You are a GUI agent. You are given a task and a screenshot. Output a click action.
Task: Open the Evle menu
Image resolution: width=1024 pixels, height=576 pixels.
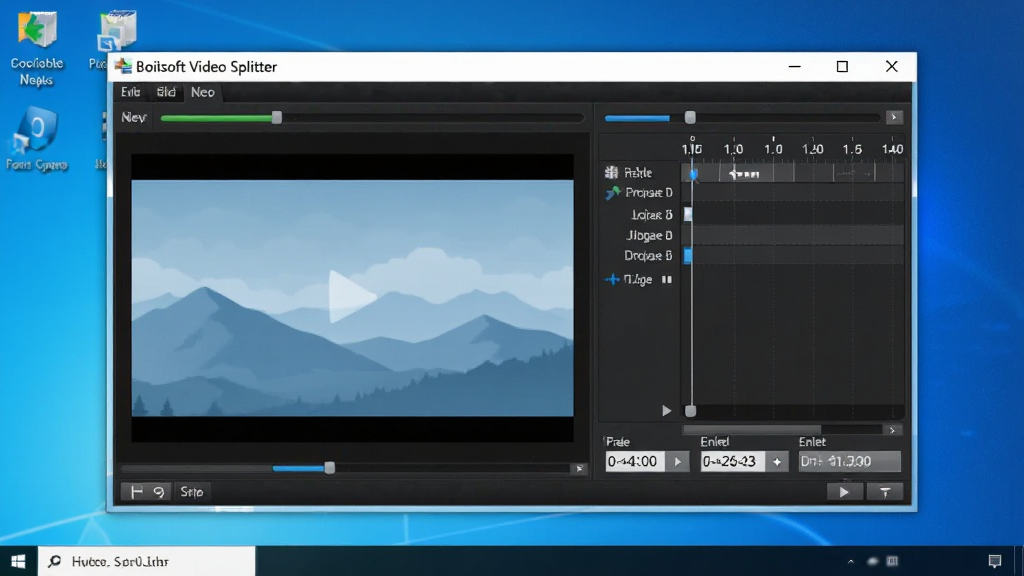click(131, 92)
